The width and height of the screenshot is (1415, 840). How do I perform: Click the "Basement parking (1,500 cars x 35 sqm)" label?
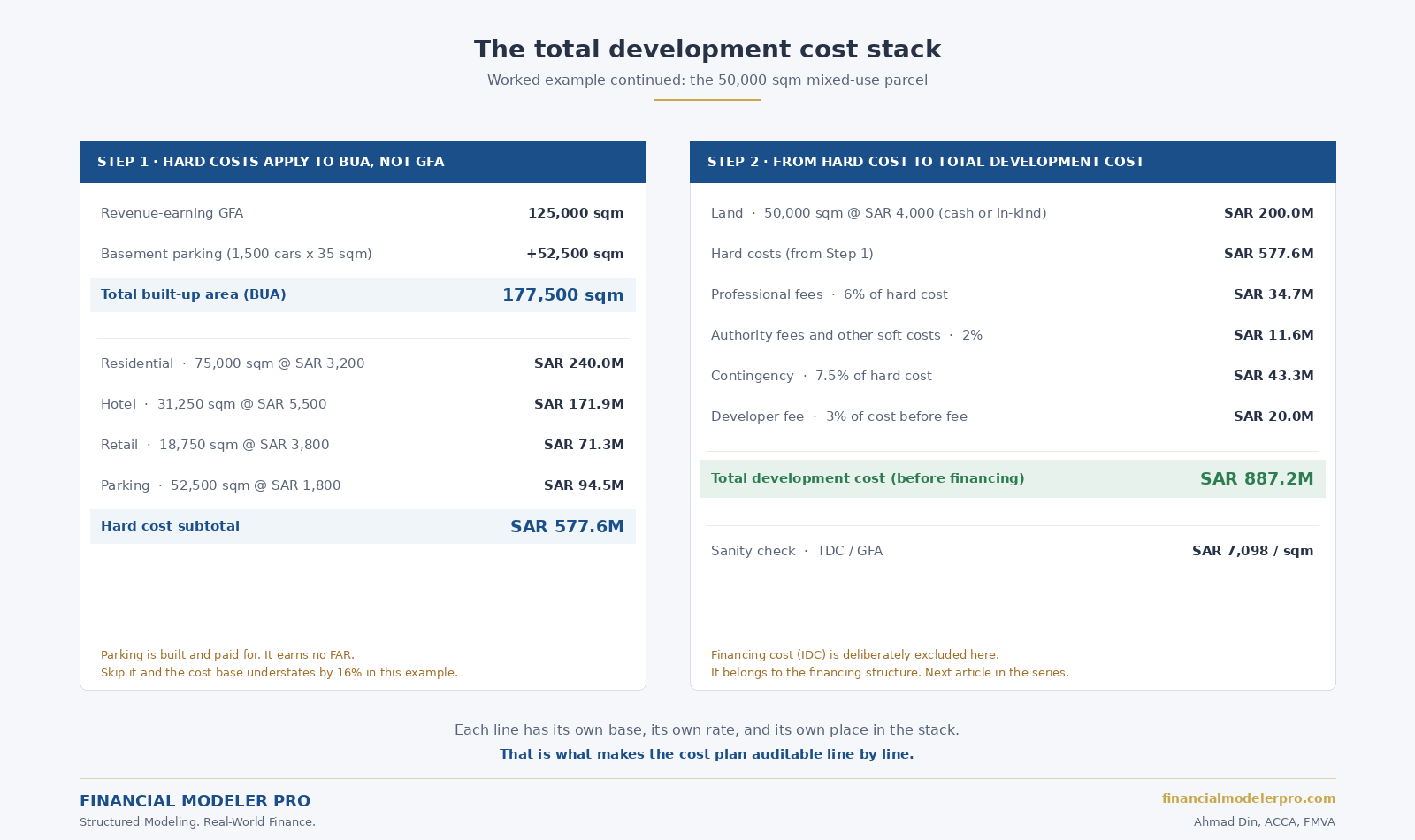[236, 254]
